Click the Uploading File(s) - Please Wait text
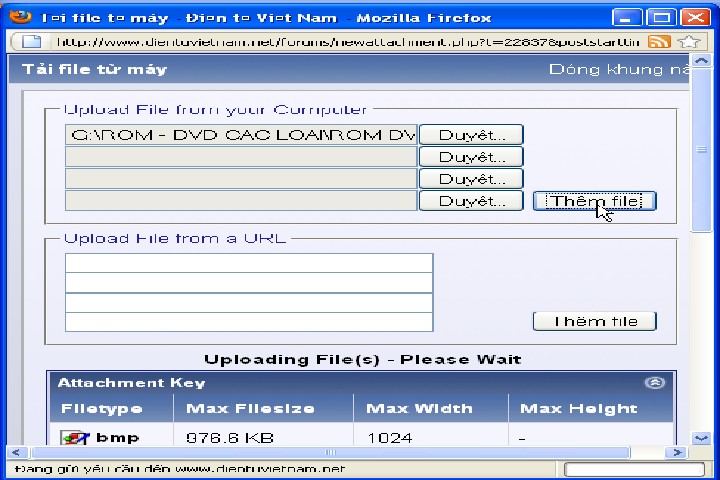The width and height of the screenshot is (720, 480). [363, 359]
